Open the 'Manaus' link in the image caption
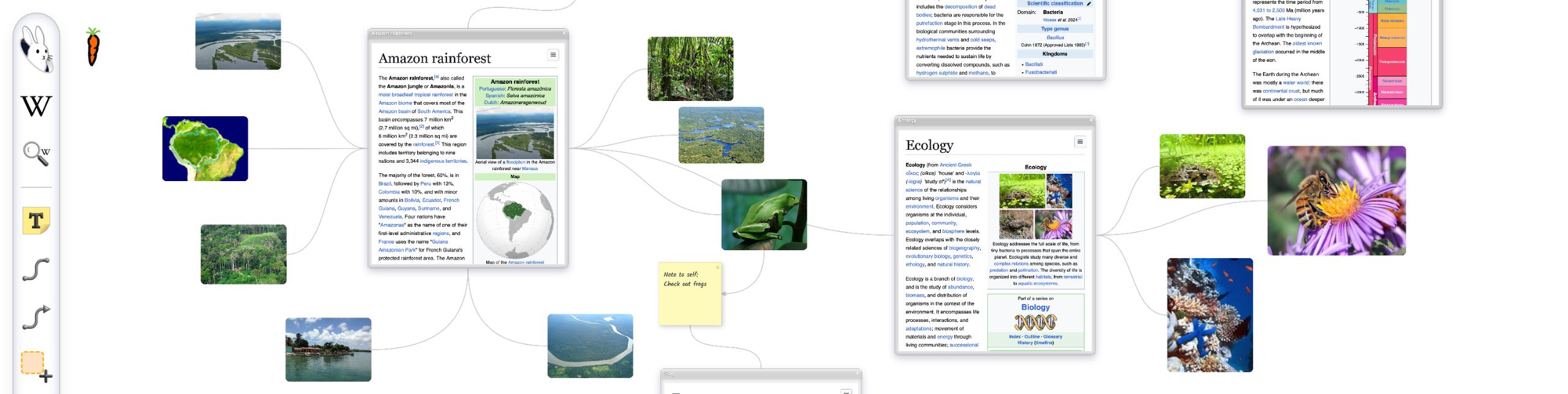1568x394 pixels. pyautogui.click(x=530, y=169)
